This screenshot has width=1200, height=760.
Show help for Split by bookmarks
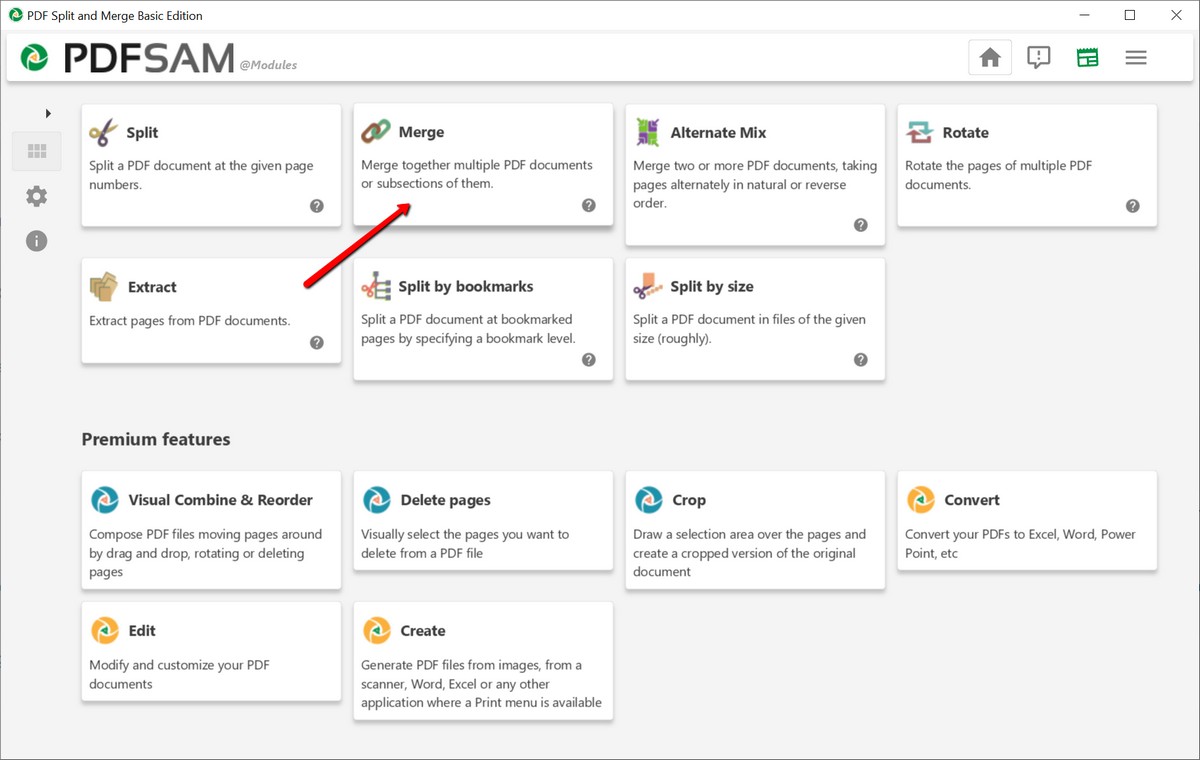(588, 360)
